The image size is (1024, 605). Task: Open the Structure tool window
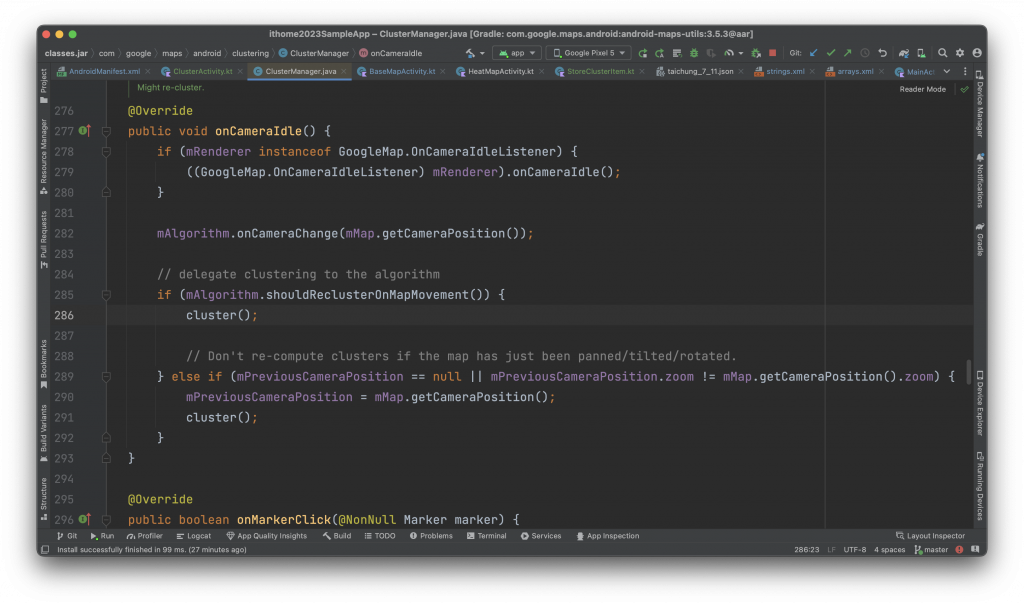[44, 499]
